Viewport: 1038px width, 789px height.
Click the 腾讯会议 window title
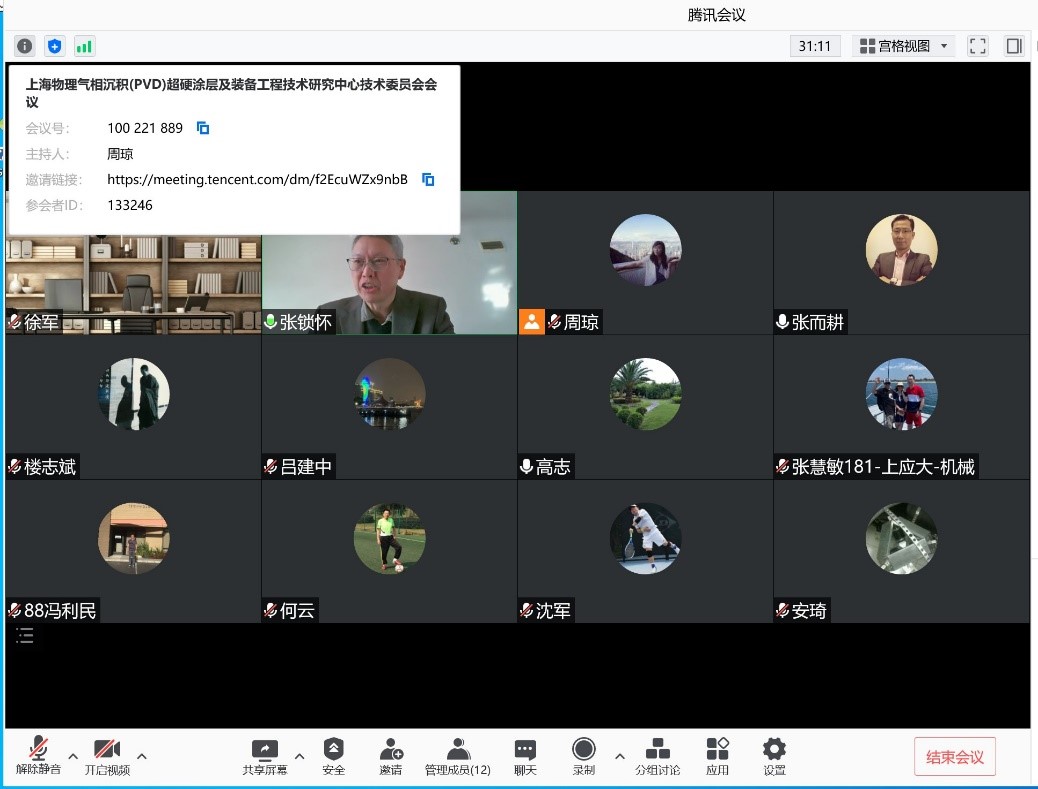(716, 15)
